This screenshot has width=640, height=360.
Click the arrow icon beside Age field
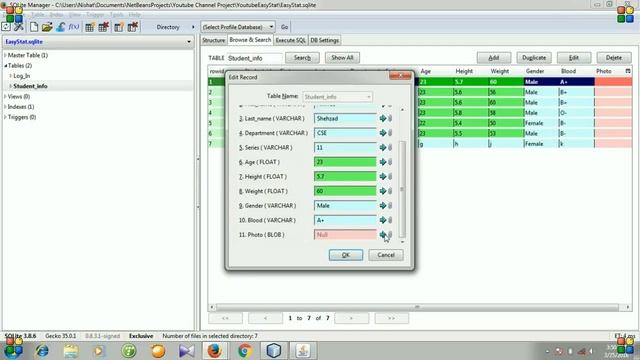pyautogui.click(x=383, y=162)
